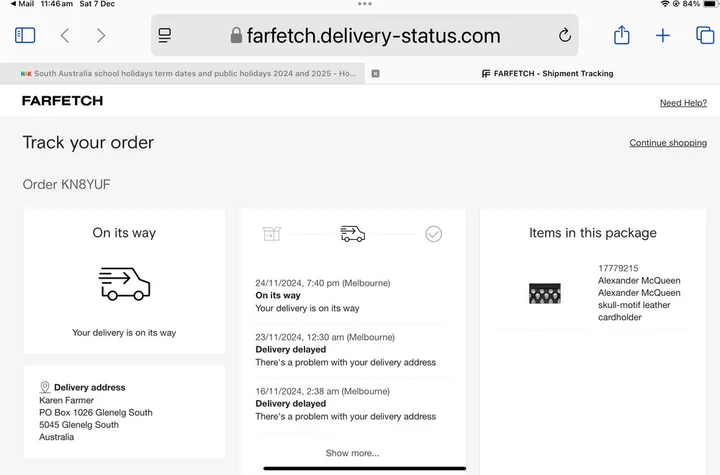This screenshot has width=720, height=475.
Task: Follow the Continue shopping link
Action: tap(668, 143)
